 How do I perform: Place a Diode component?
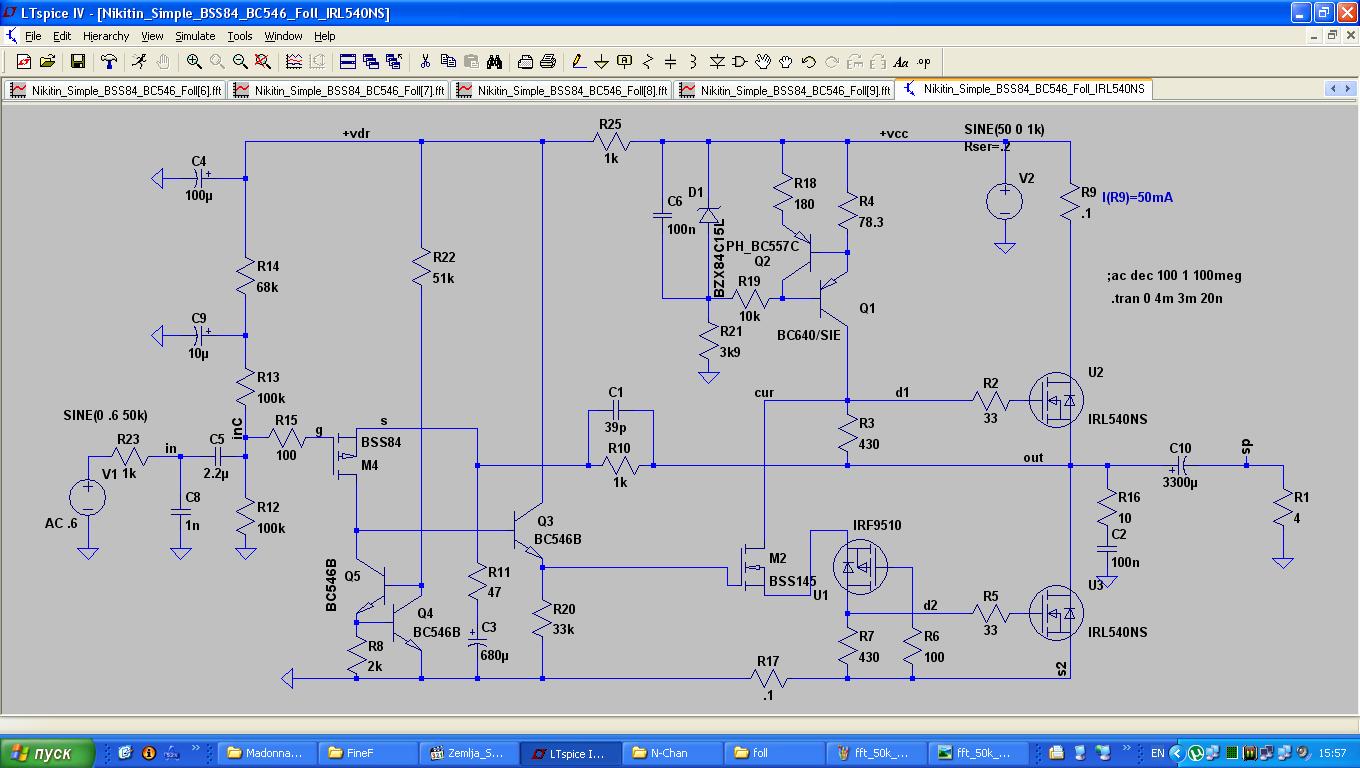[x=717, y=62]
